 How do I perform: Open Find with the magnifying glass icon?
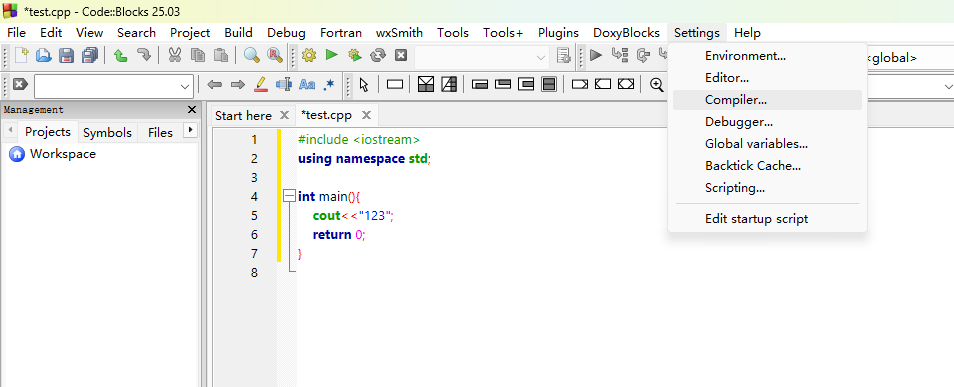pos(251,55)
